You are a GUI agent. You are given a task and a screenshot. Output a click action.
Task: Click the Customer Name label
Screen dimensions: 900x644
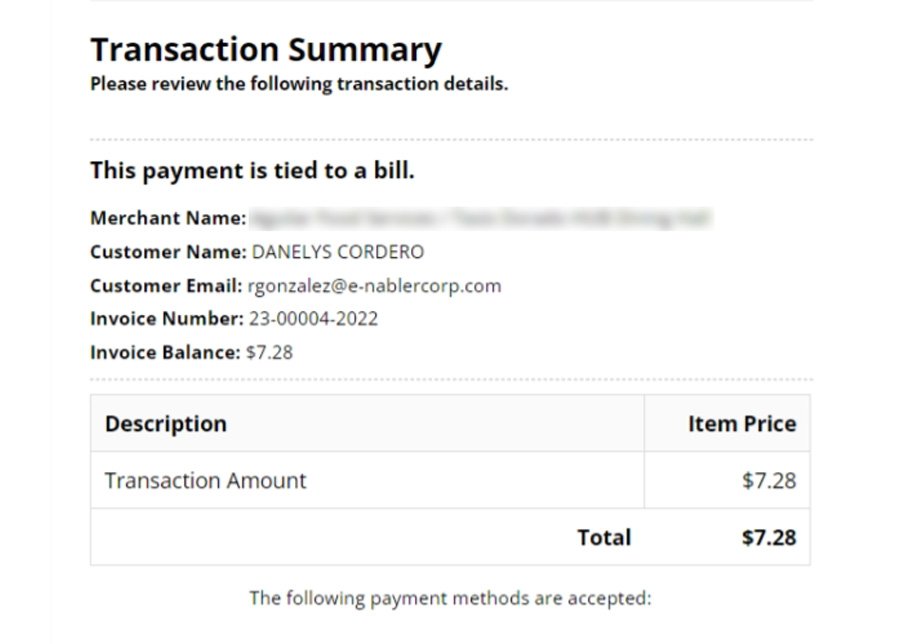pyautogui.click(x=168, y=252)
